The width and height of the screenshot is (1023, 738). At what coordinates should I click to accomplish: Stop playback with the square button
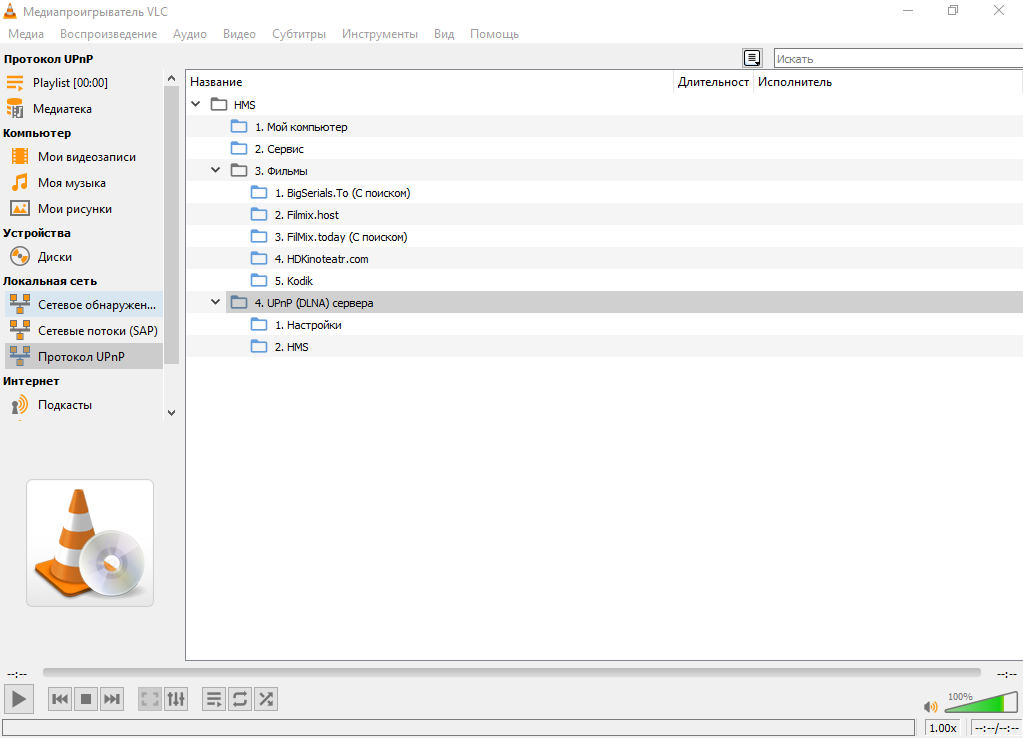(x=85, y=700)
